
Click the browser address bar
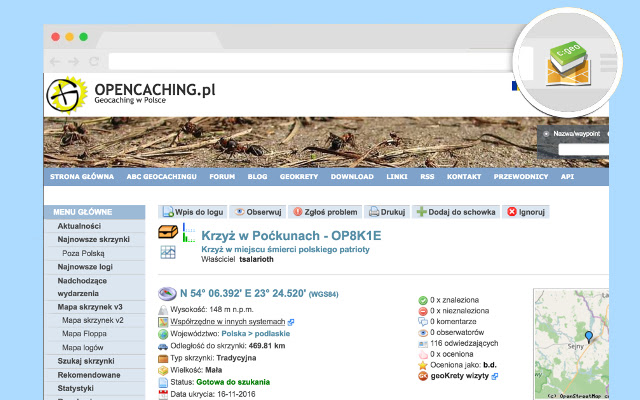pos(310,62)
